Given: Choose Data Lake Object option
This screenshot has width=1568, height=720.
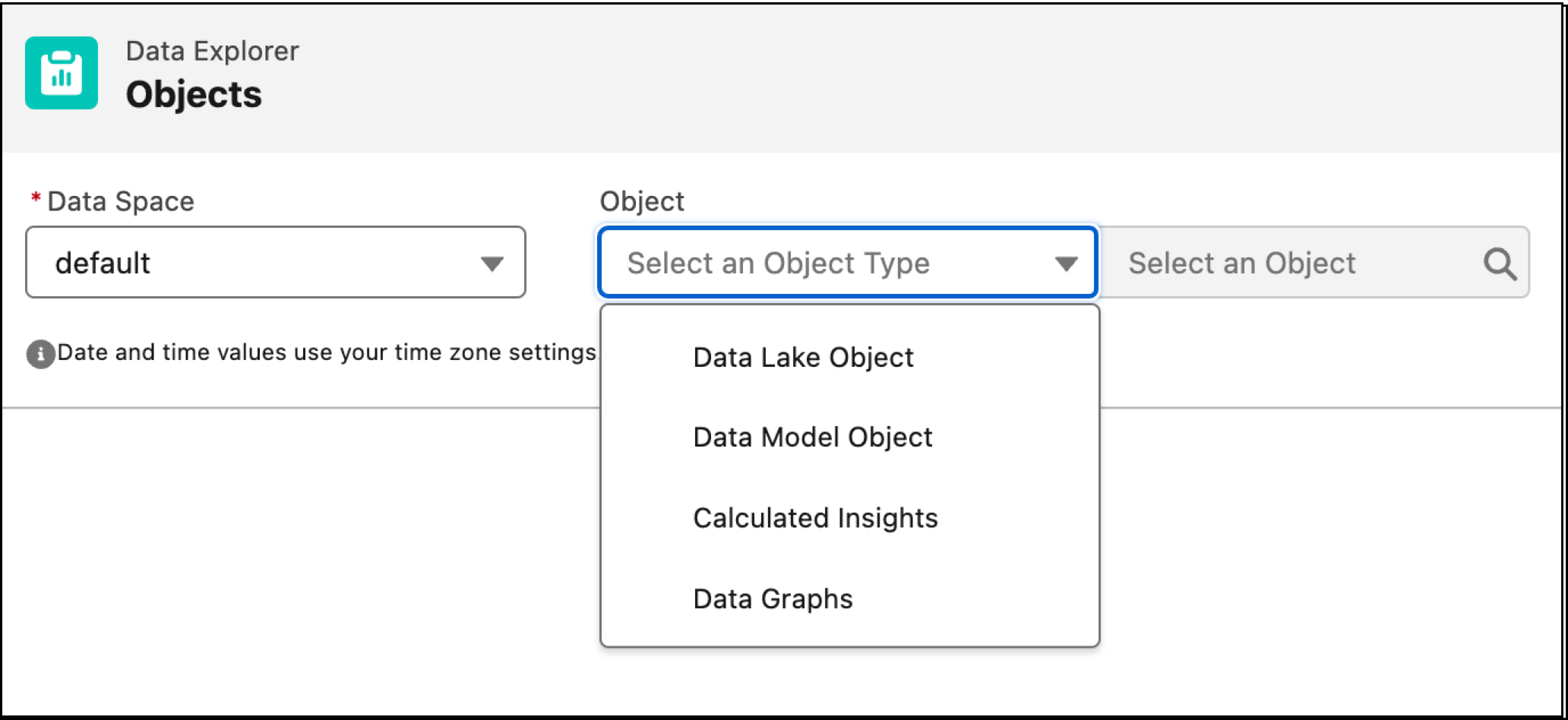Looking at the screenshot, I should (x=849, y=357).
